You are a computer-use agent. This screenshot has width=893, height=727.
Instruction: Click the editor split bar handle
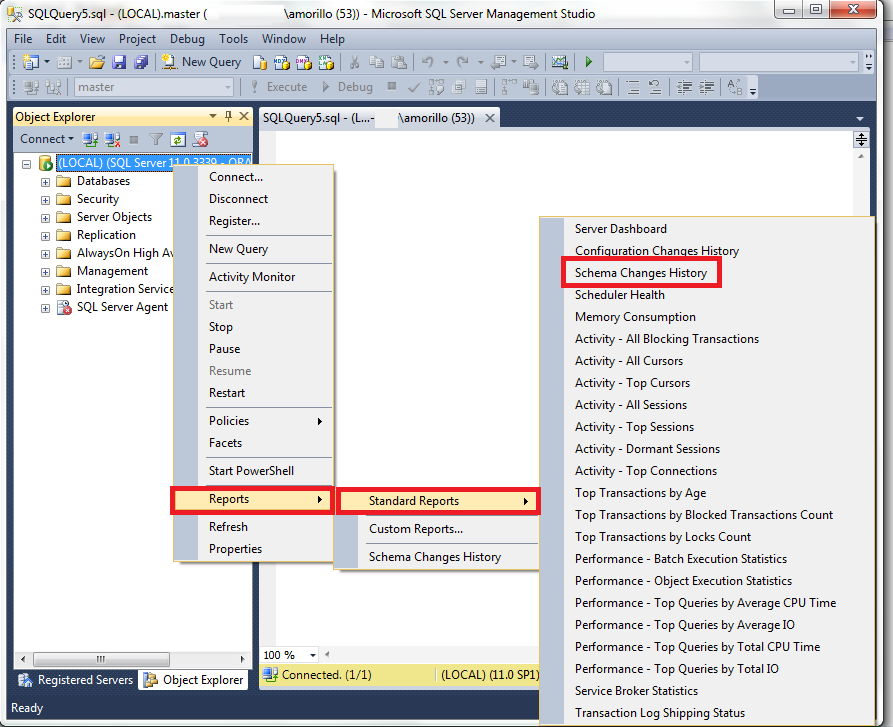pos(861,139)
